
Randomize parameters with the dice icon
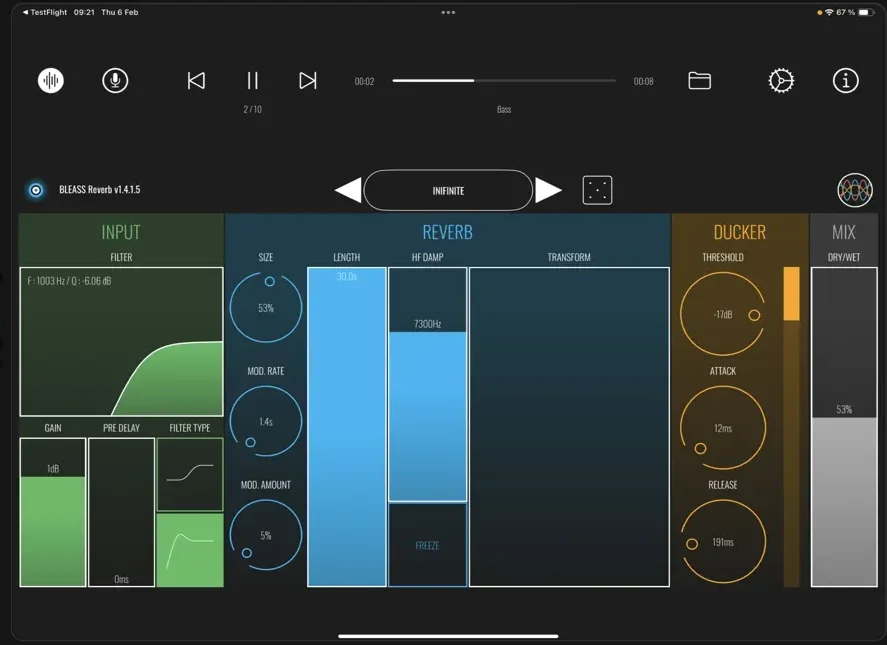(x=597, y=190)
